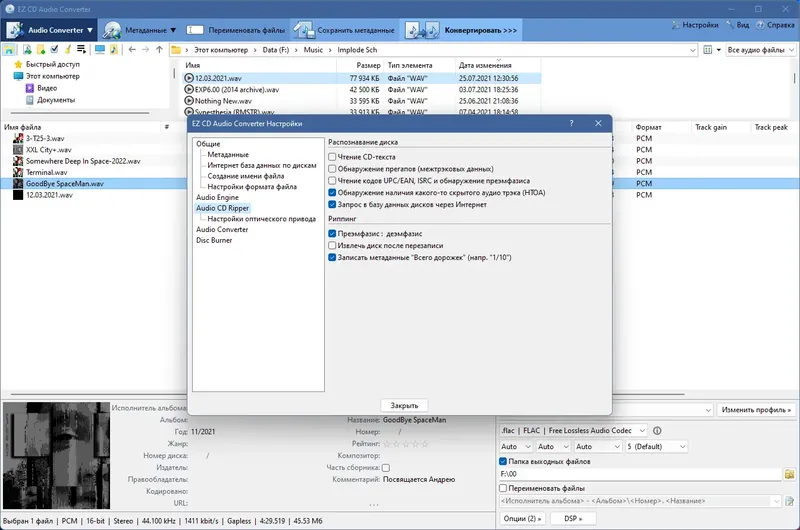Click the yellow music note file icon
This screenshot has height=530, width=800.
114,49
